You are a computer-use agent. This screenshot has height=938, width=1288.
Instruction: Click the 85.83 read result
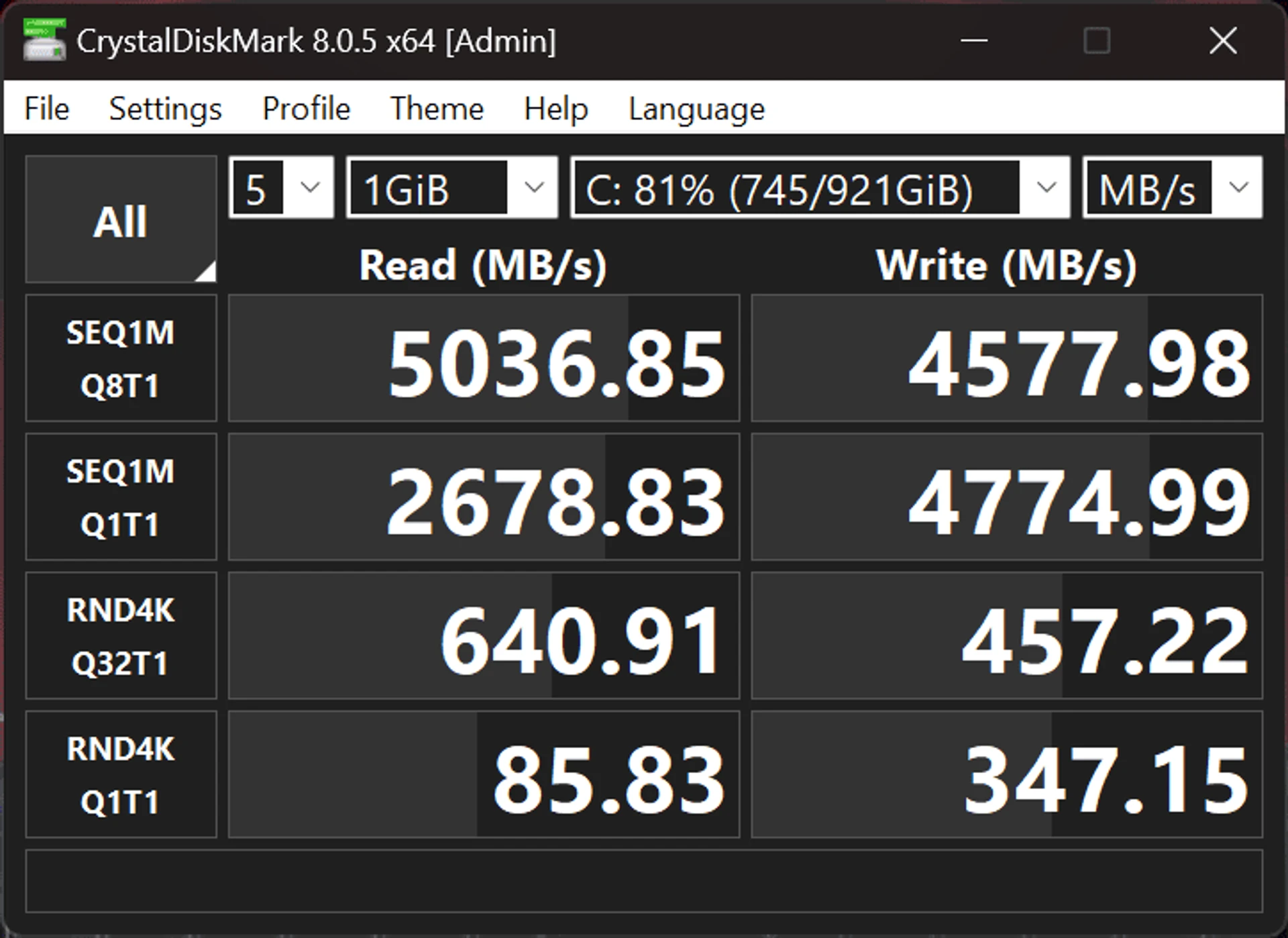point(484,775)
